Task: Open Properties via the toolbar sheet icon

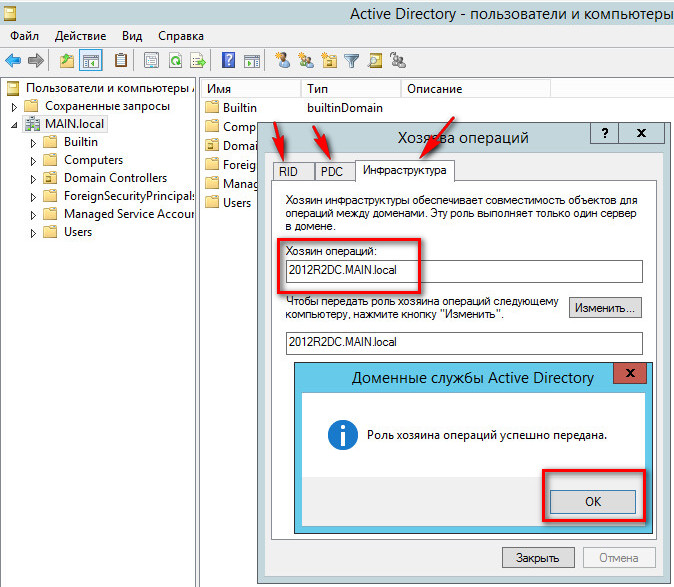Action: [151, 61]
